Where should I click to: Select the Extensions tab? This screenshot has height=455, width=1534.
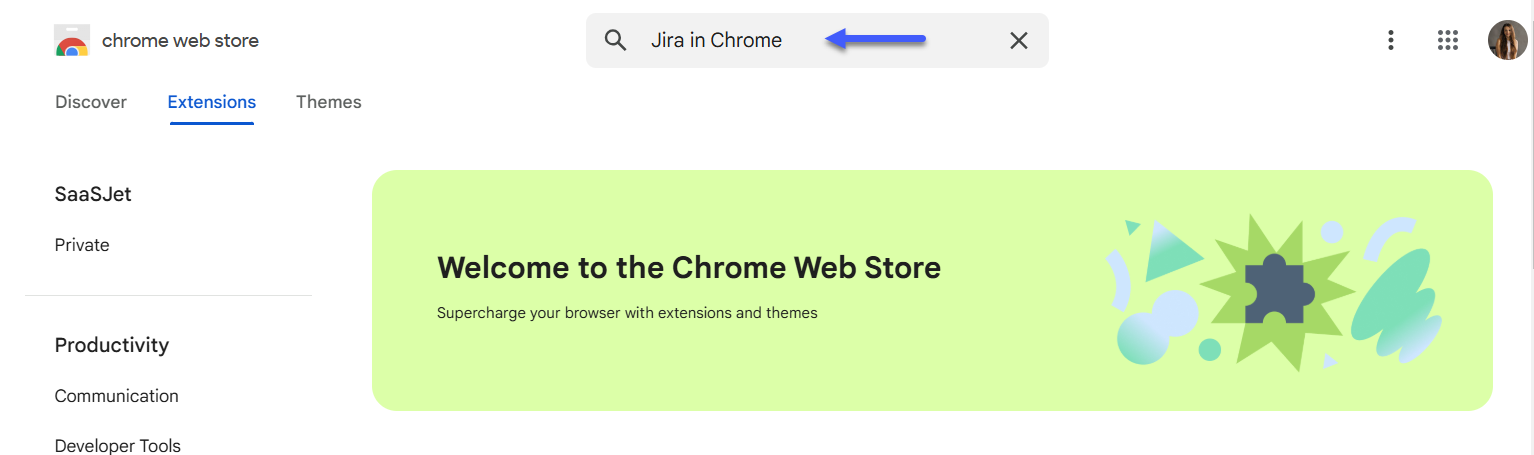(212, 102)
